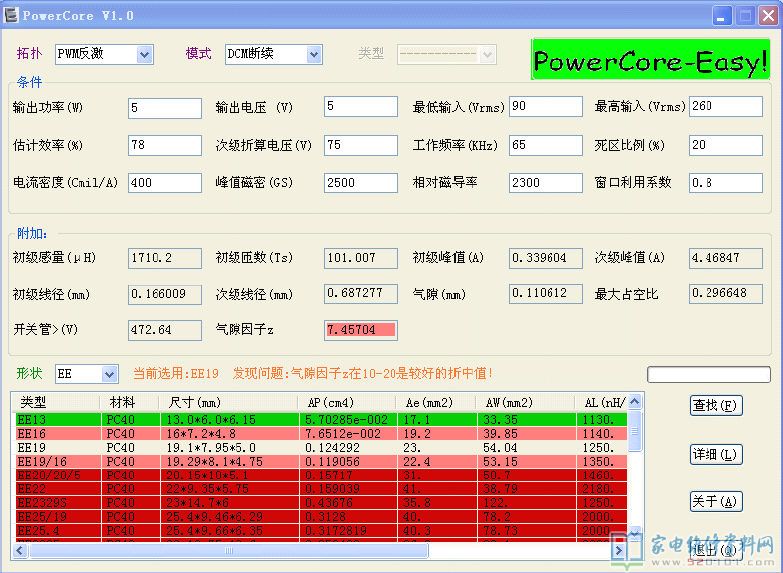Click the 初级线径 result field 0.166009
The width and height of the screenshot is (783, 573).
165,294
